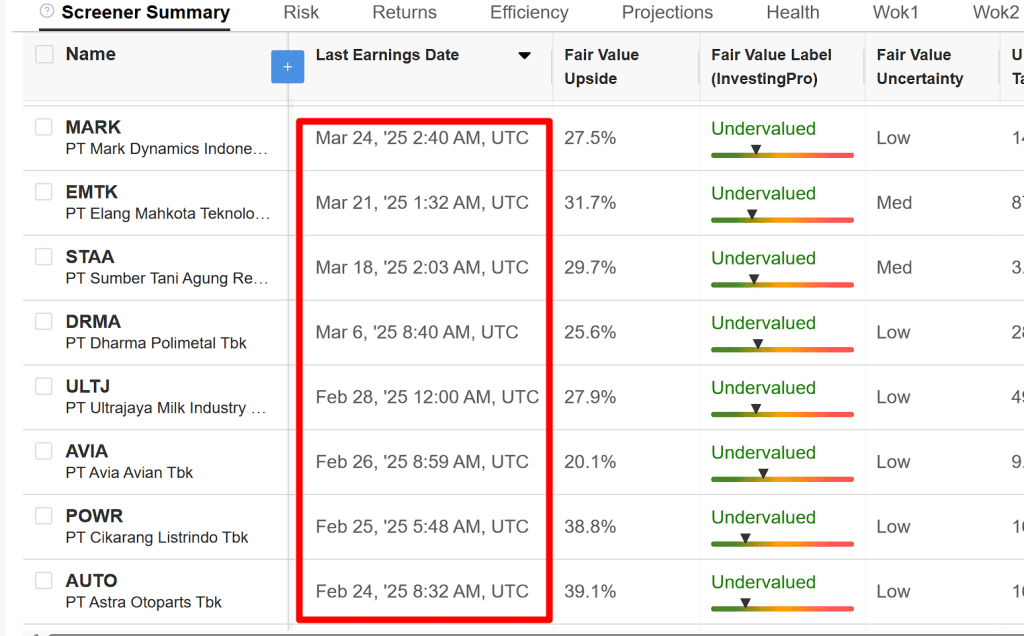Open the Wok1 custom tab
The image size is (1024, 636).
[895, 13]
